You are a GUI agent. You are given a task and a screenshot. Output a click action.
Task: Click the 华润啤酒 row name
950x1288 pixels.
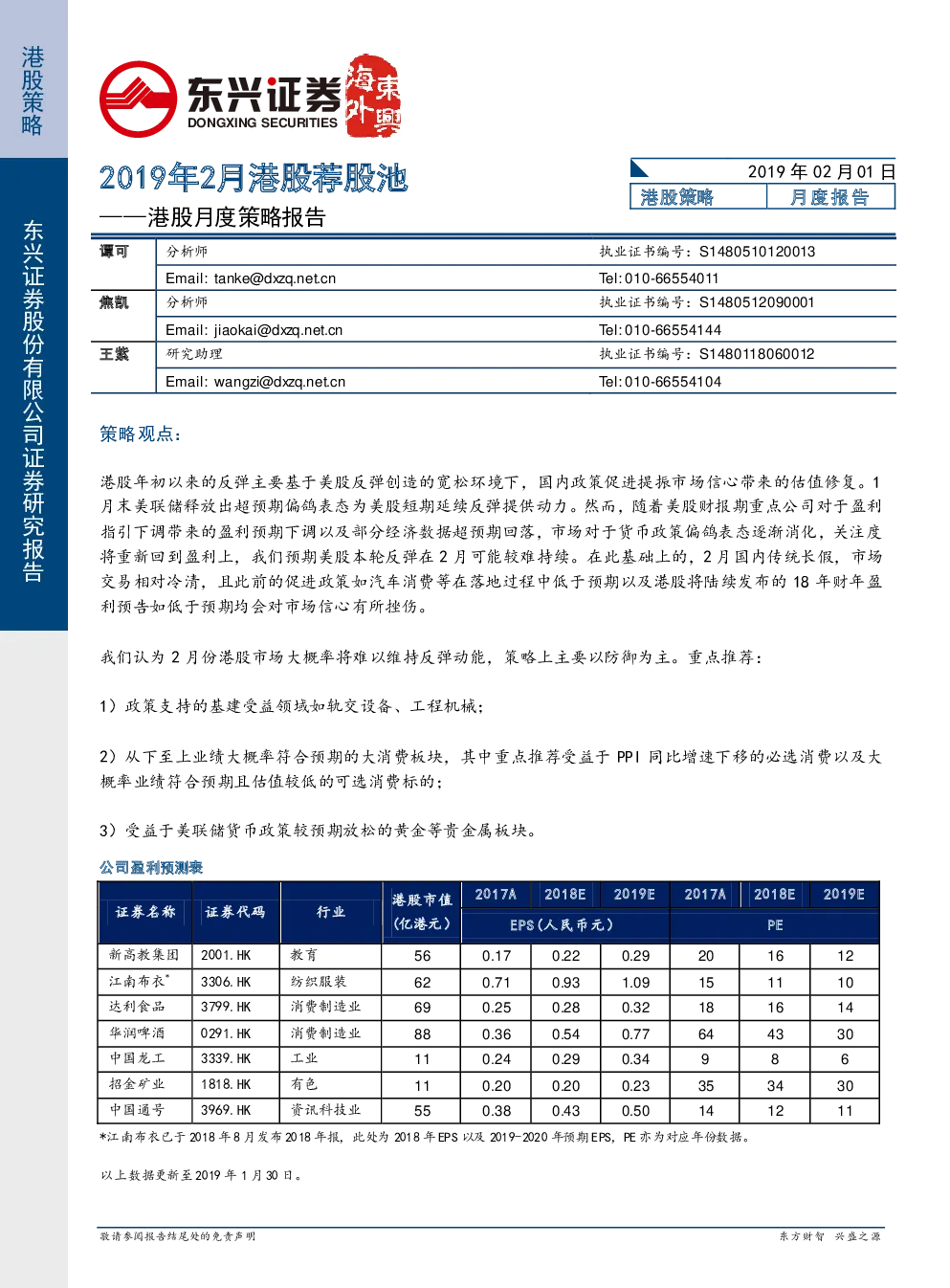pos(137,1033)
